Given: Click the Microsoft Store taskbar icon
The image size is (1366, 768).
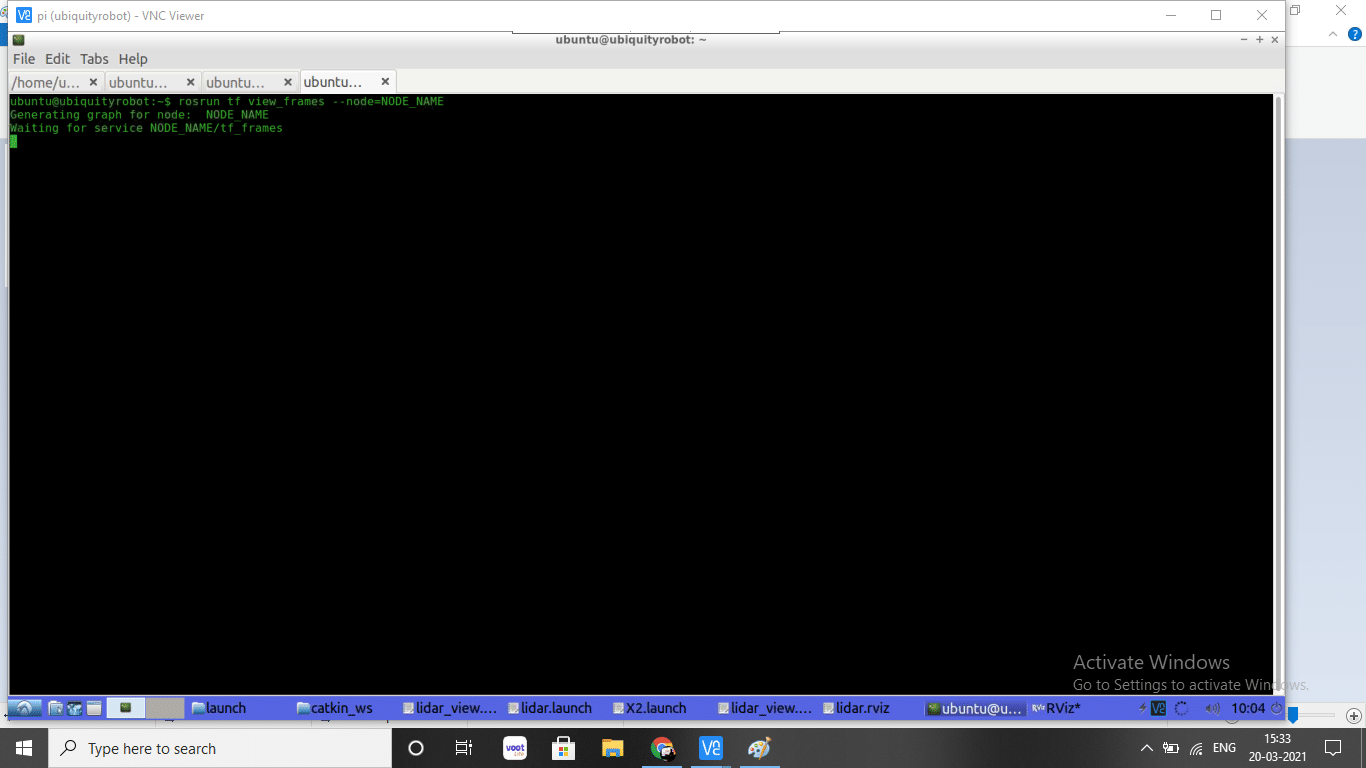Looking at the screenshot, I should tap(564, 748).
